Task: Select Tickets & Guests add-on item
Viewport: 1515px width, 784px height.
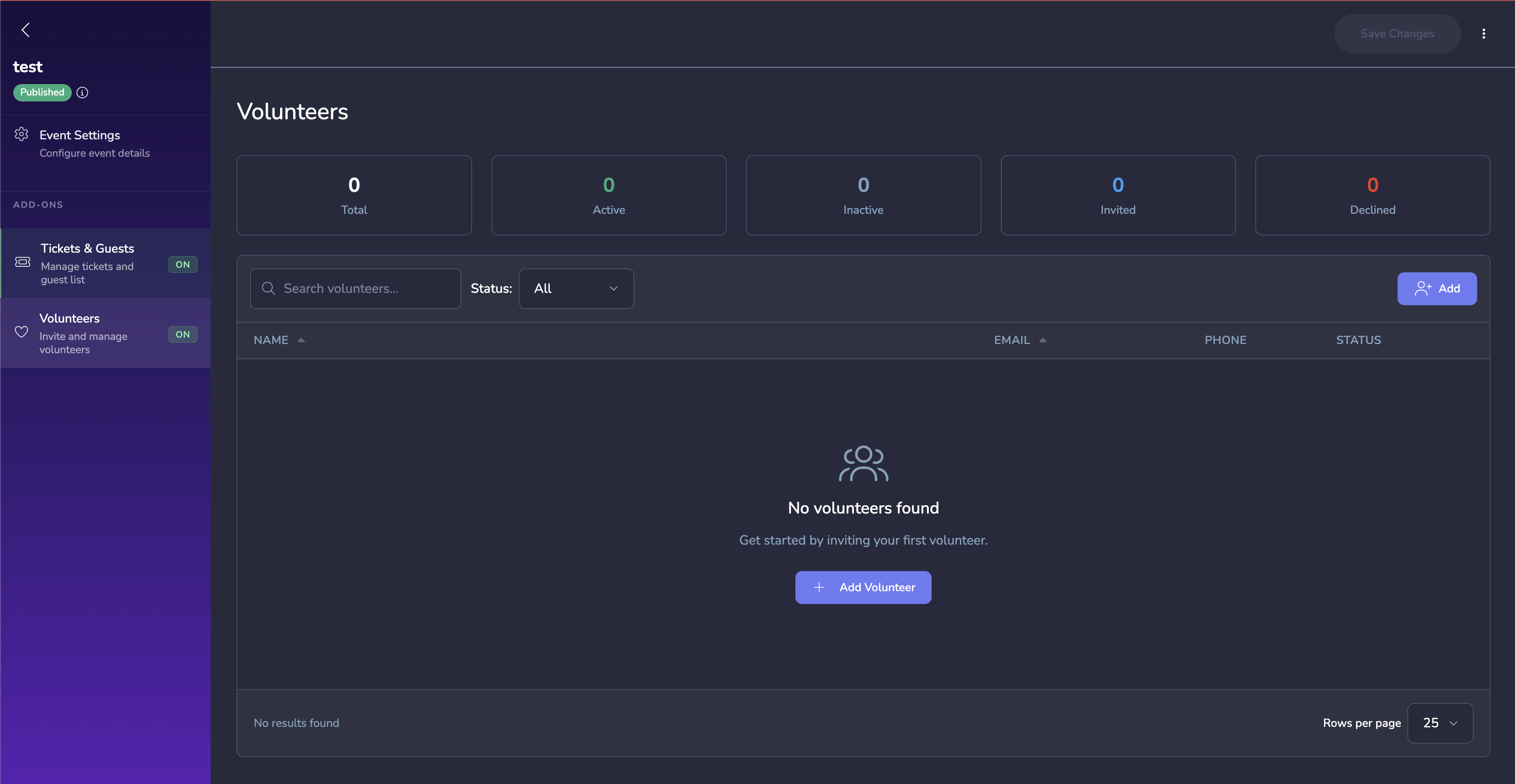Action: (x=88, y=263)
